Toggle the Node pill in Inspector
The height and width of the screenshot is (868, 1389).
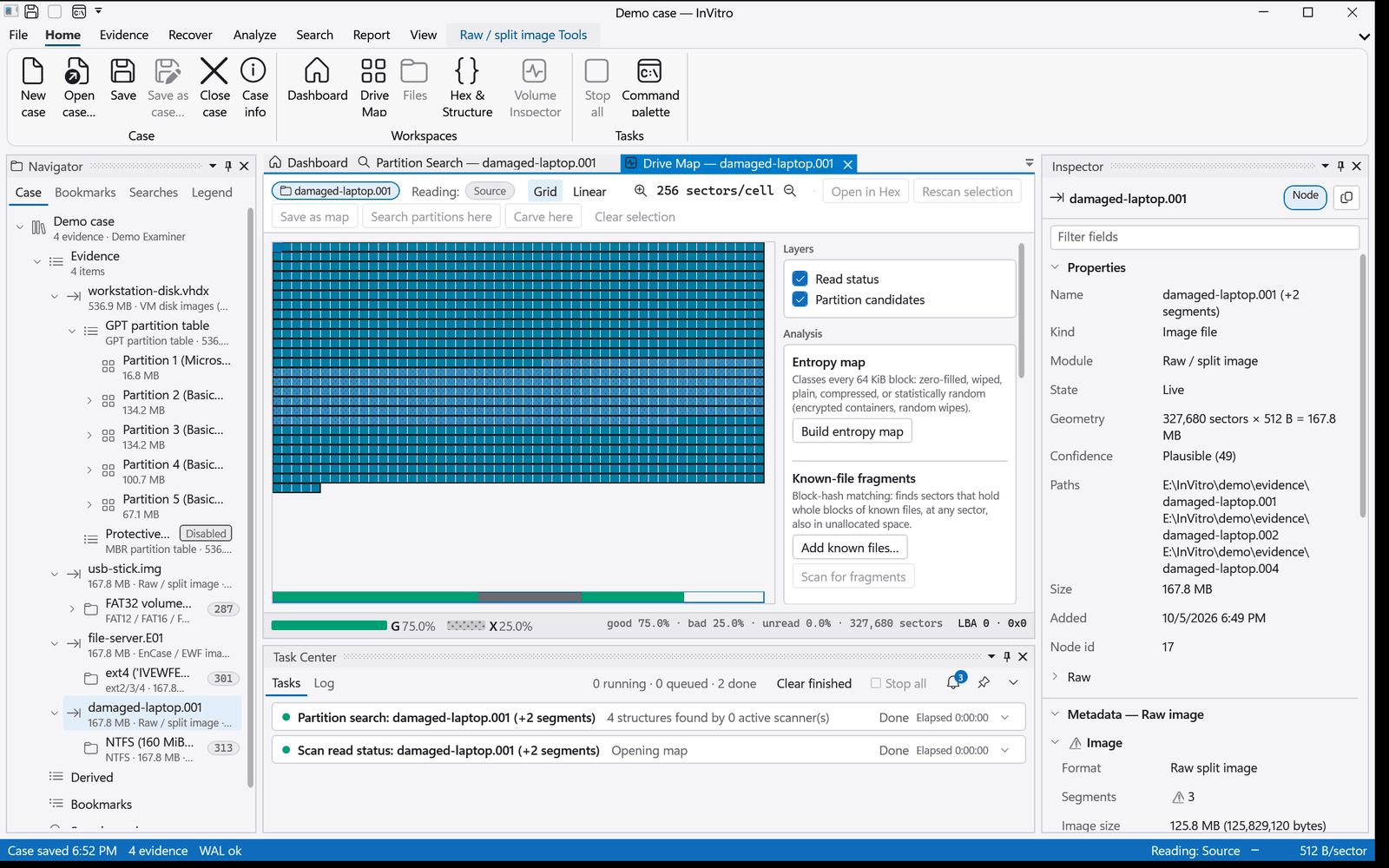[x=1305, y=198]
